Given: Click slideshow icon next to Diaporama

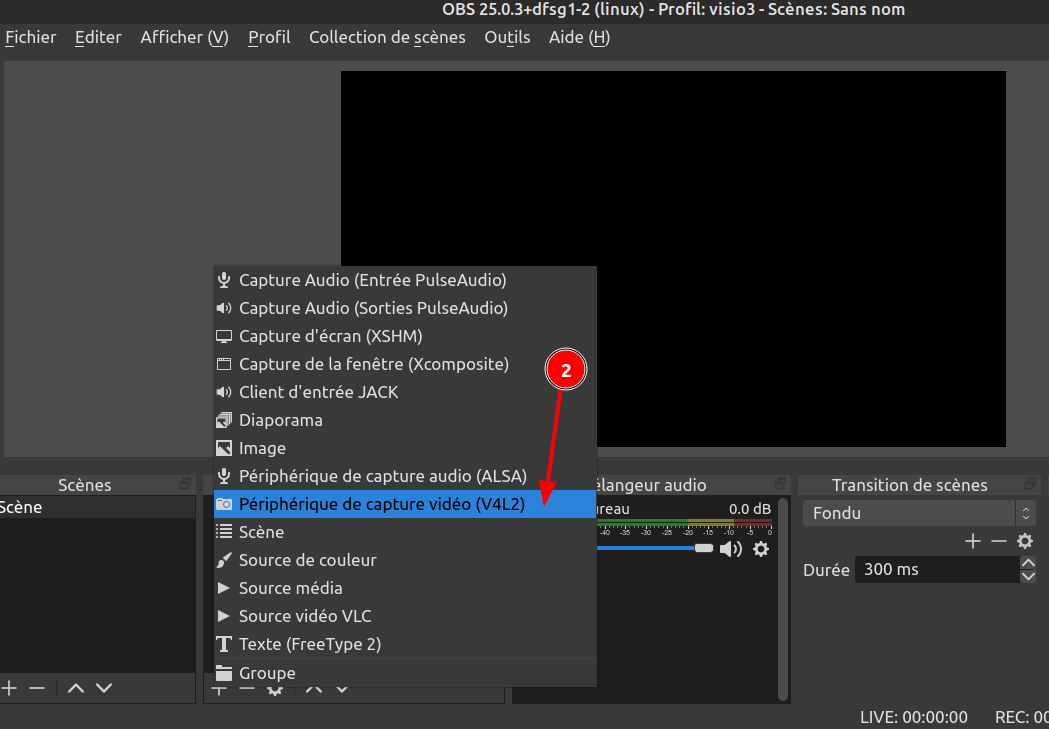Looking at the screenshot, I should 224,421.
